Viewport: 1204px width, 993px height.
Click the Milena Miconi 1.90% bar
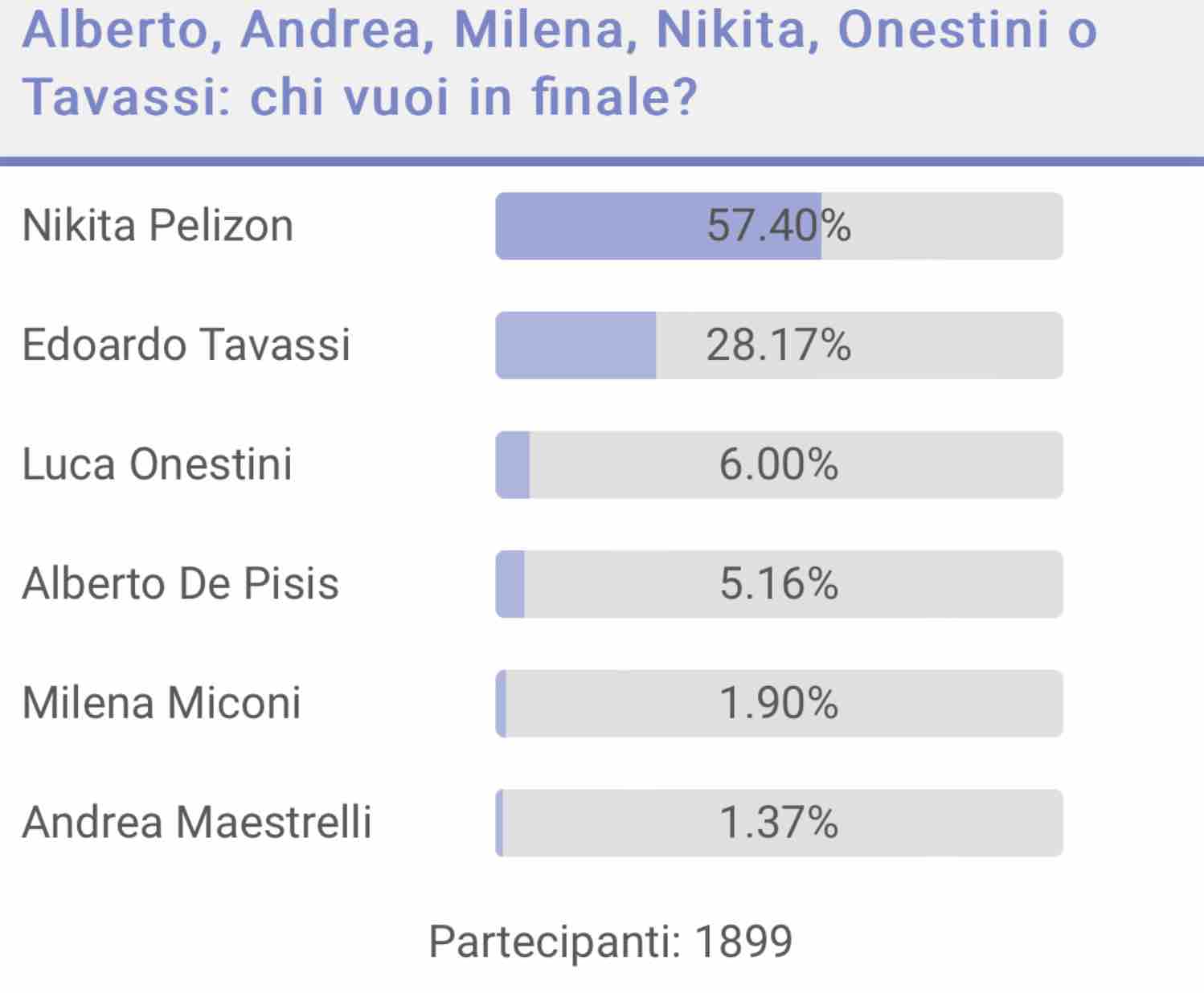click(779, 704)
